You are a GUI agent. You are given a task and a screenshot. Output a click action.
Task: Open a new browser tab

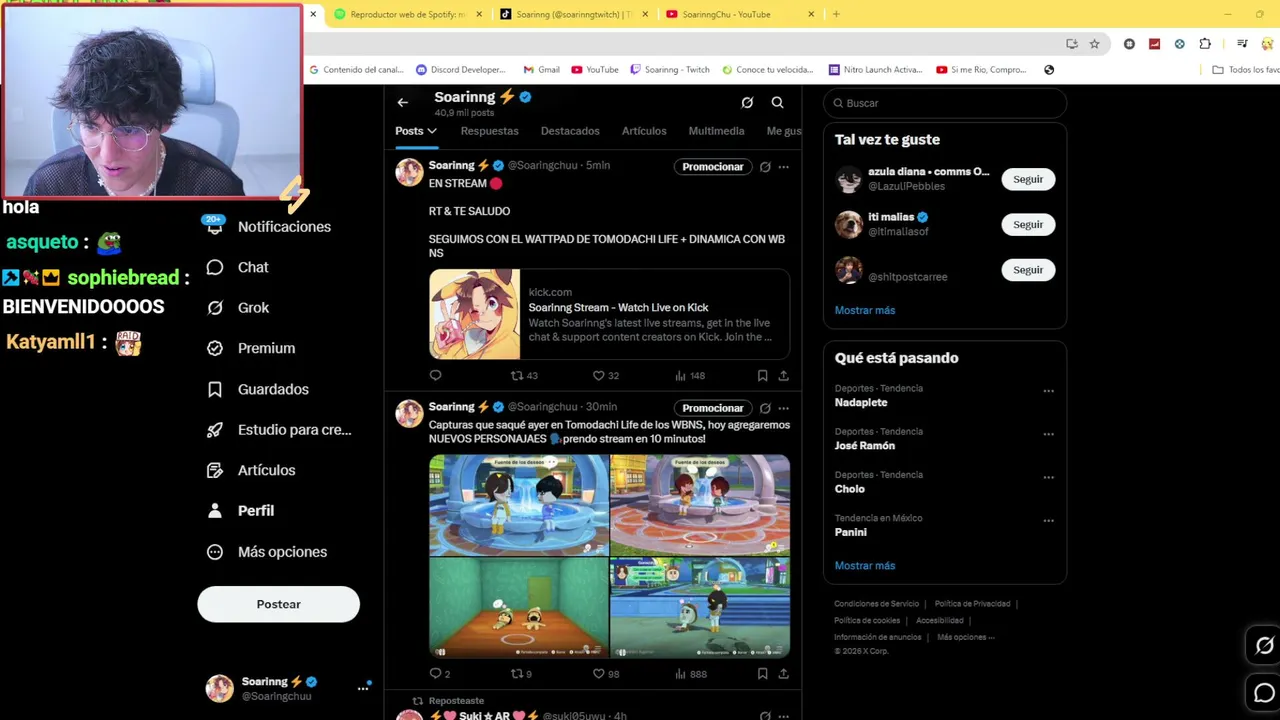pyautogui.click(x=836, y=14)
